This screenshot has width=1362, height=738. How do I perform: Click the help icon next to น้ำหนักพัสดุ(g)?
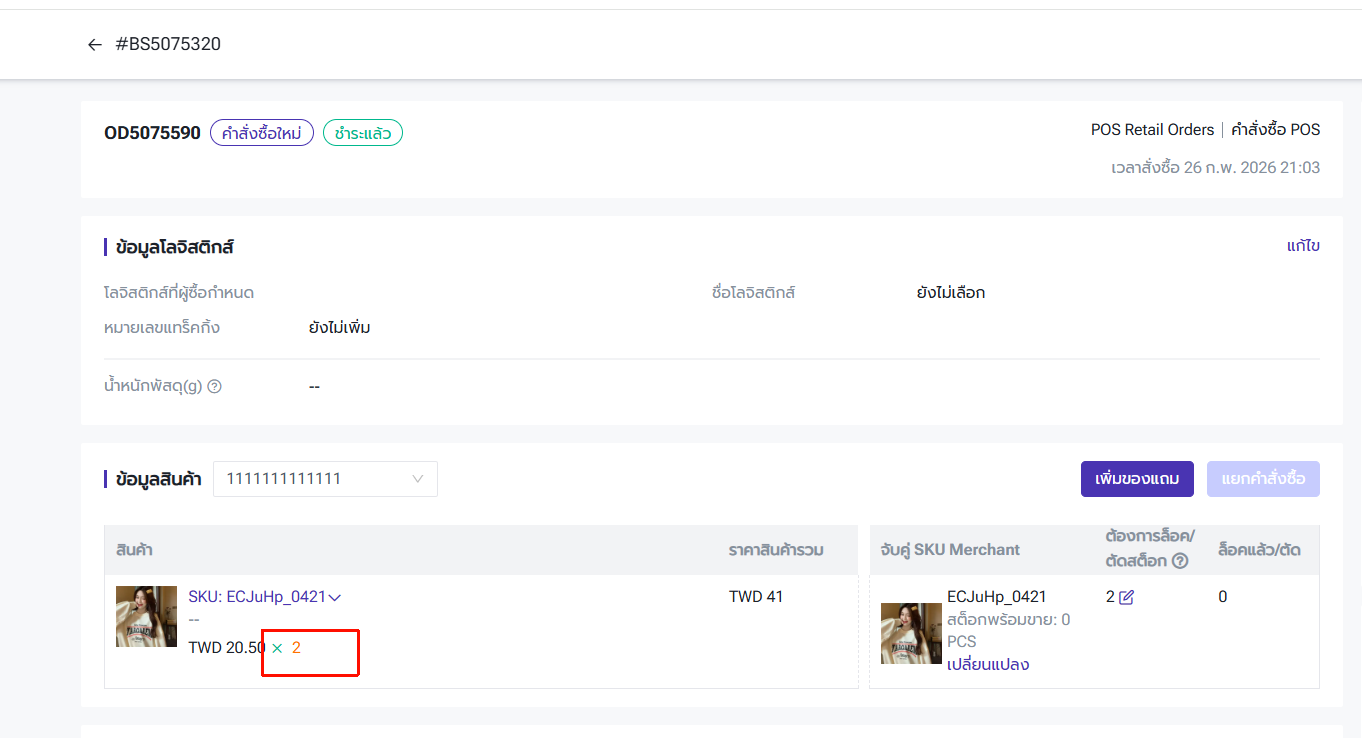(214, 386)
